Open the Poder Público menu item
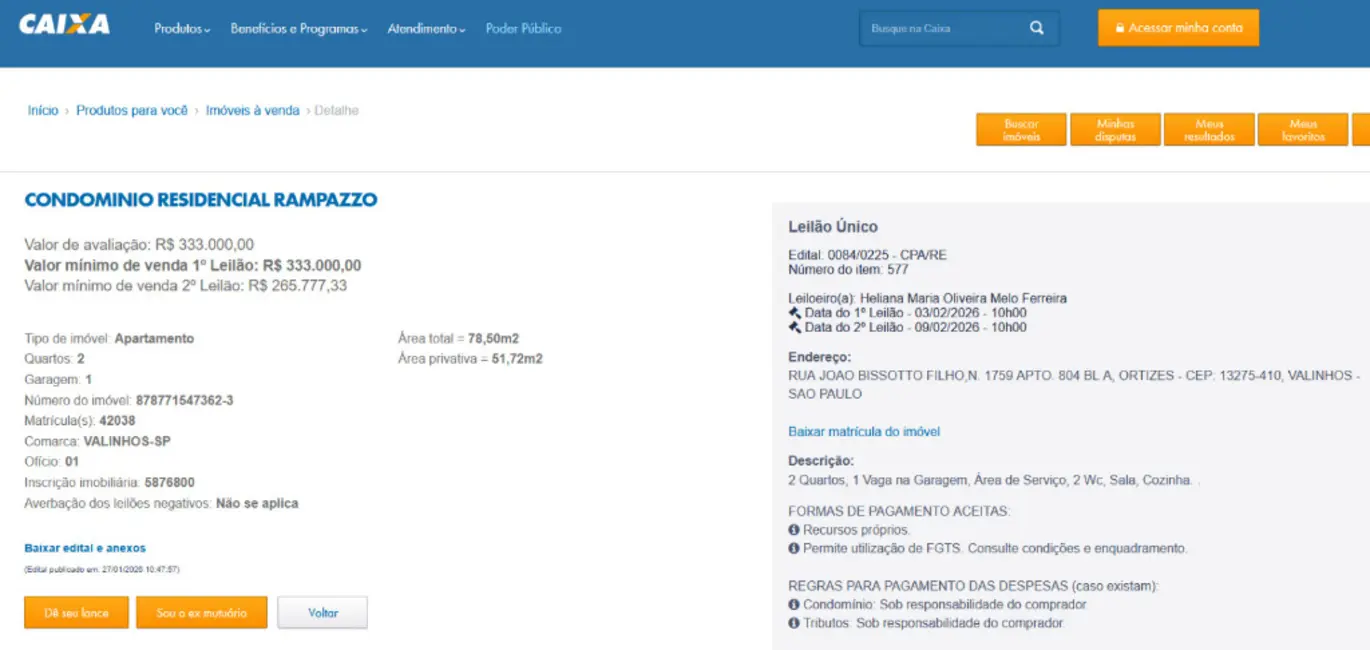The height and width of the screenshot is (650, 1370). [x=523, y=29]
